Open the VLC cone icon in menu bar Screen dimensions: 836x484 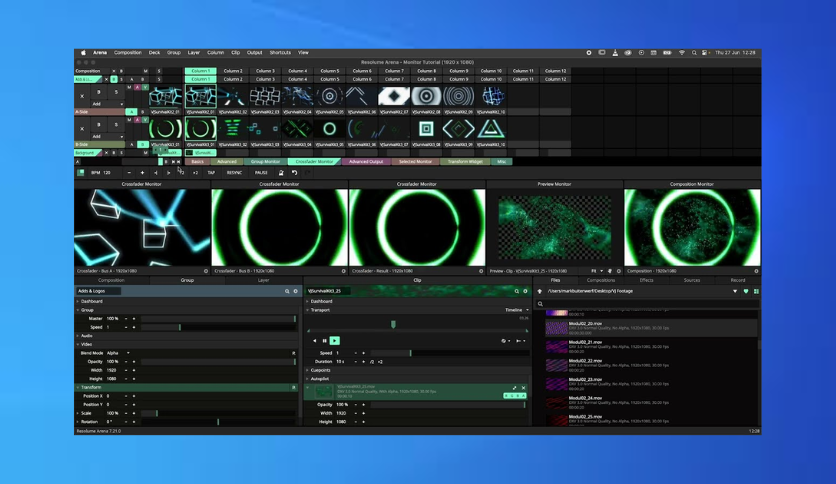[x=615, y=53]
